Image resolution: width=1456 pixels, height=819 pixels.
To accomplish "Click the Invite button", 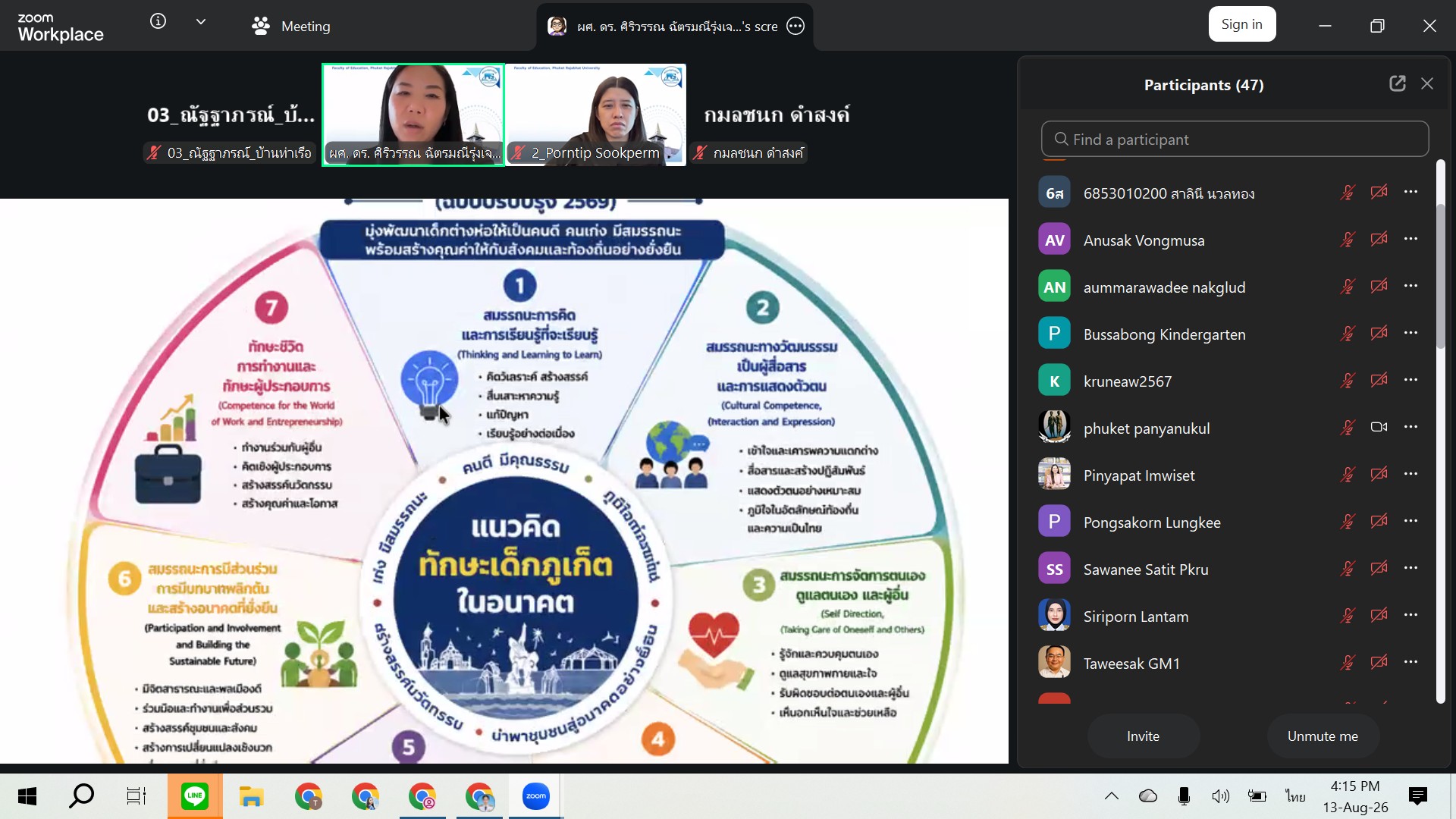I will pos(1143,736).
